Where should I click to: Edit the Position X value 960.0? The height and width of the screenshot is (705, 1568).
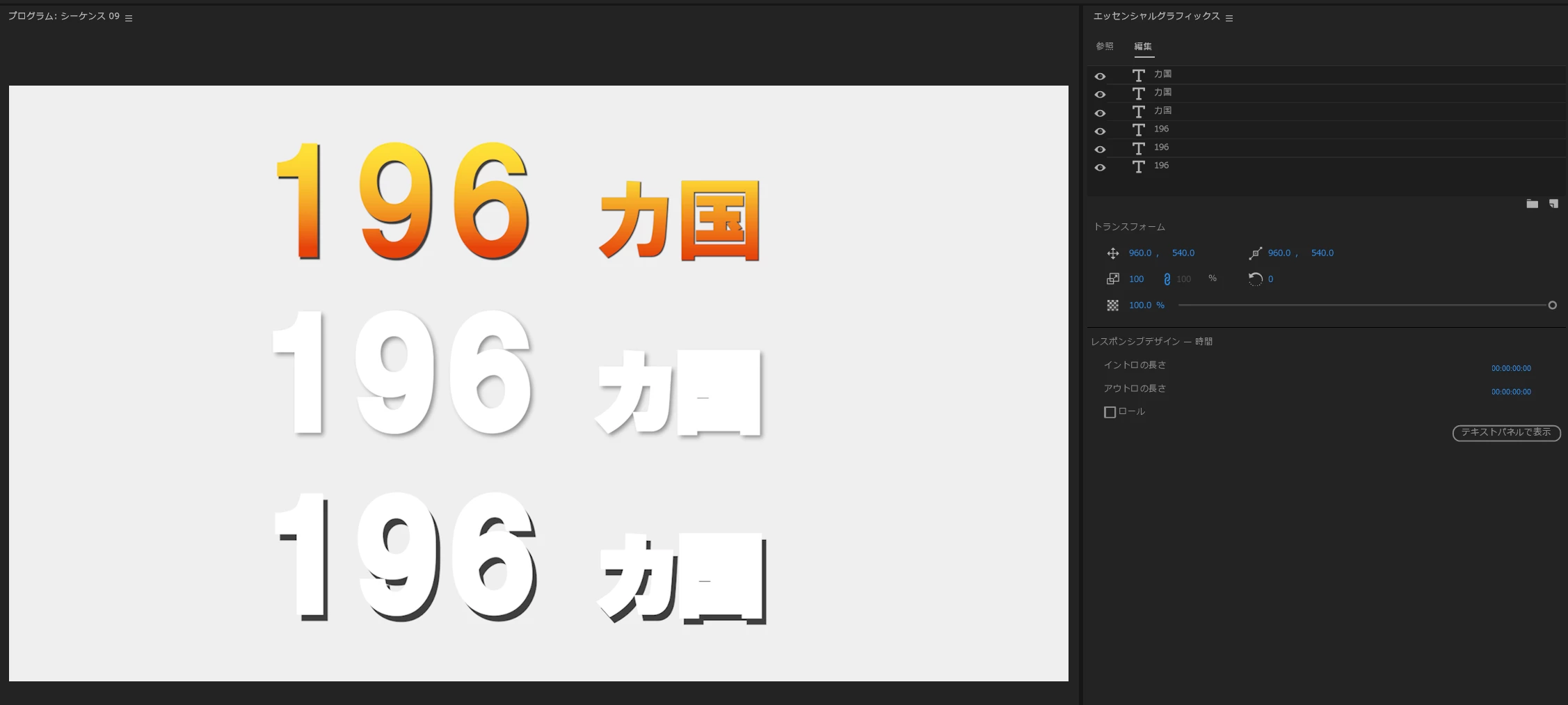click(x=1140, y=253)
